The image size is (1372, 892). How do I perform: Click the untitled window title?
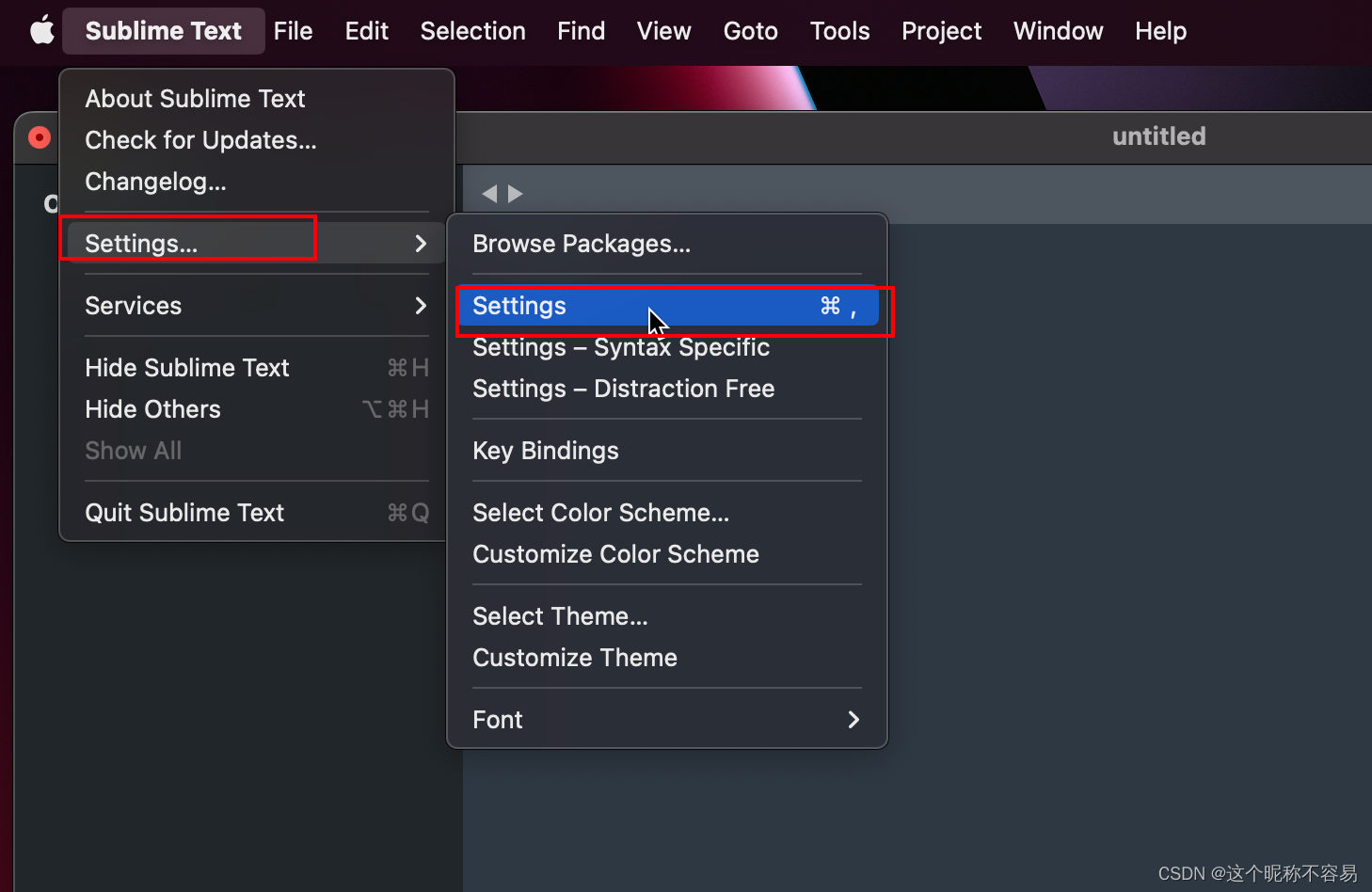coord(1158,136)
